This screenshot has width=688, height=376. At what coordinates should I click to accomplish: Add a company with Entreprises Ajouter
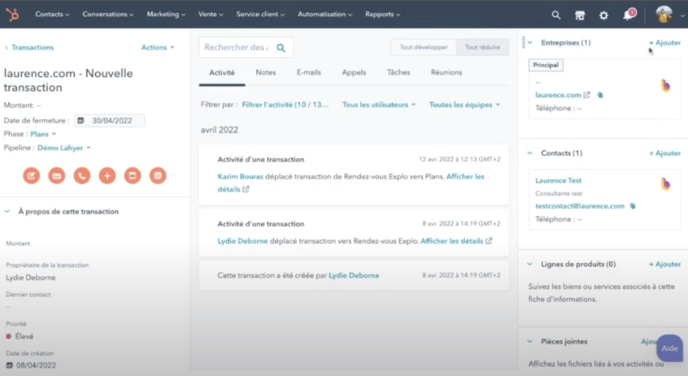pyautogui.click(x=665, y=43)
